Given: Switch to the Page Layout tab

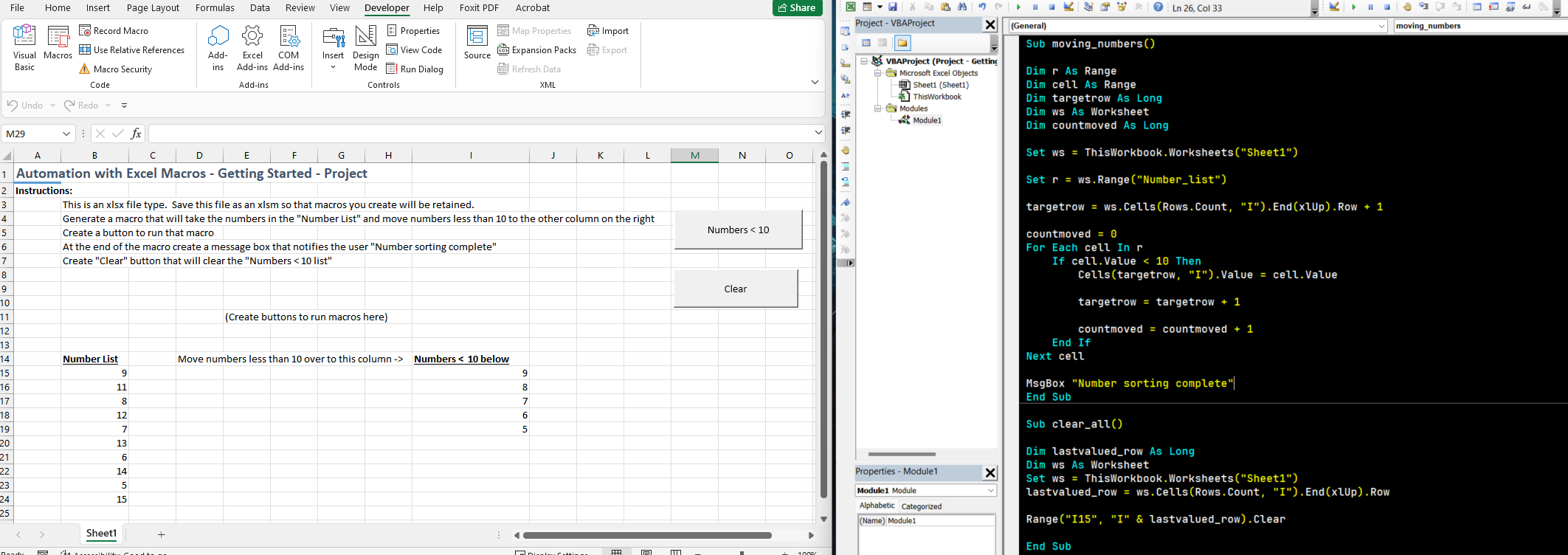Looking at the screenshot, I should [x=153, y=7].
